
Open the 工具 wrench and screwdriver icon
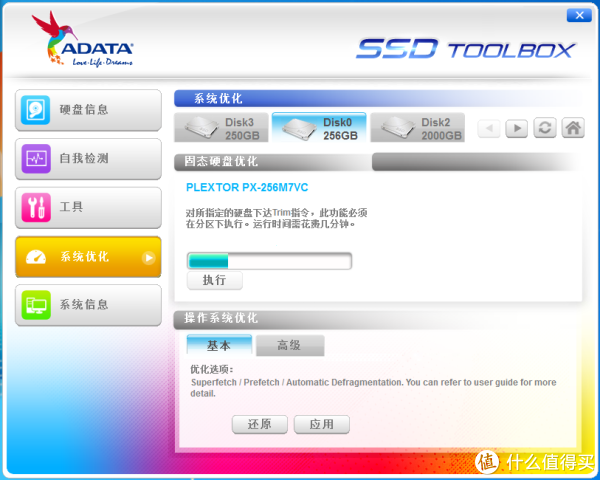coord(36,207)
